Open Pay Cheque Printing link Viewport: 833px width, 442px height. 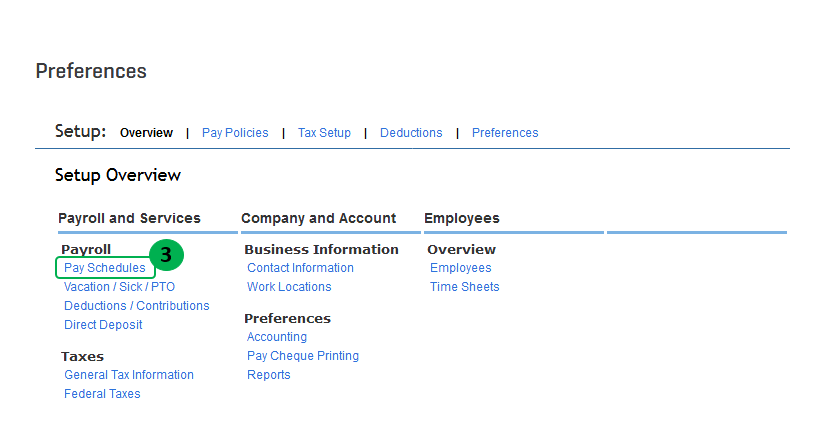[x=303, y=356]
